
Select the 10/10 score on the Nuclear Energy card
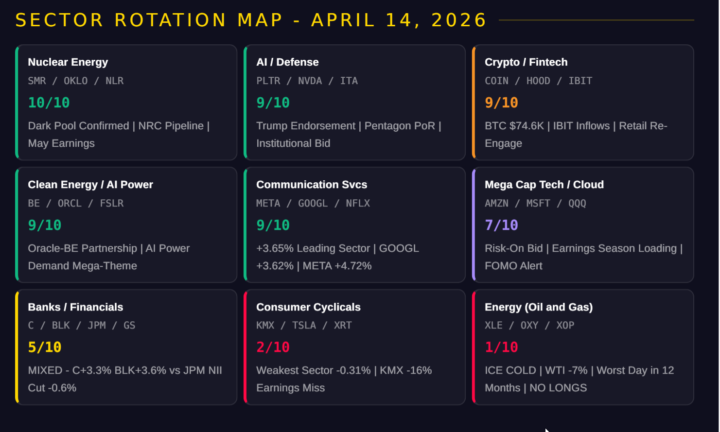pos(49,102)
